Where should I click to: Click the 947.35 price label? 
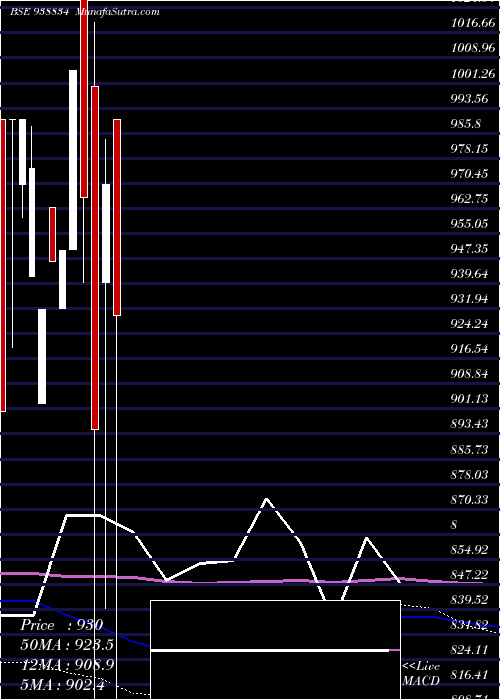(x=469, y=249)
